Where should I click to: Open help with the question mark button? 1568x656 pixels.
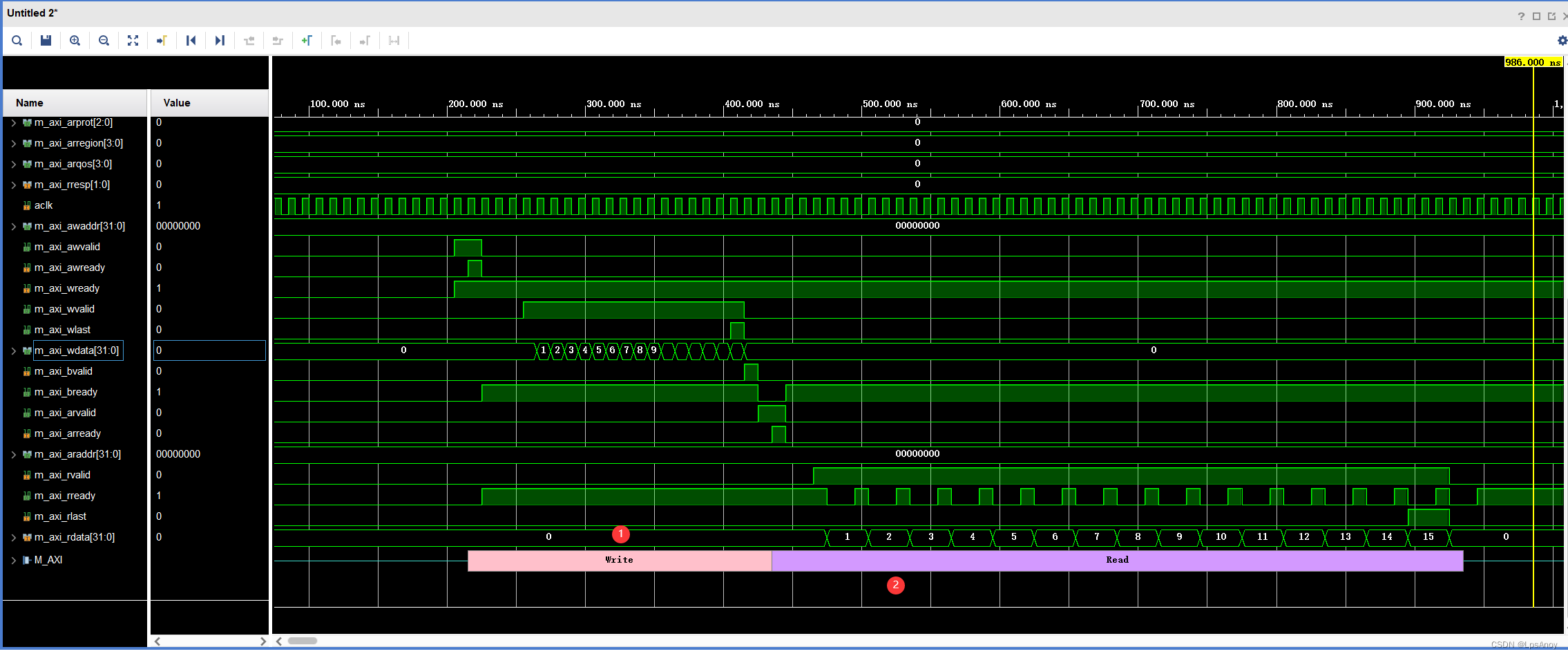1522,16
